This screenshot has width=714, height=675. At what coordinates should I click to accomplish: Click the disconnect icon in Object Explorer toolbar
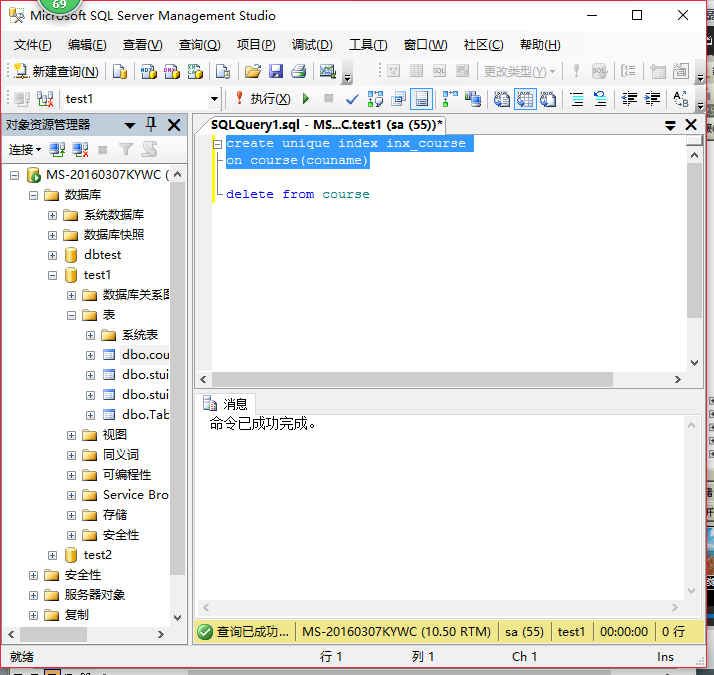(x=80, y=149)
